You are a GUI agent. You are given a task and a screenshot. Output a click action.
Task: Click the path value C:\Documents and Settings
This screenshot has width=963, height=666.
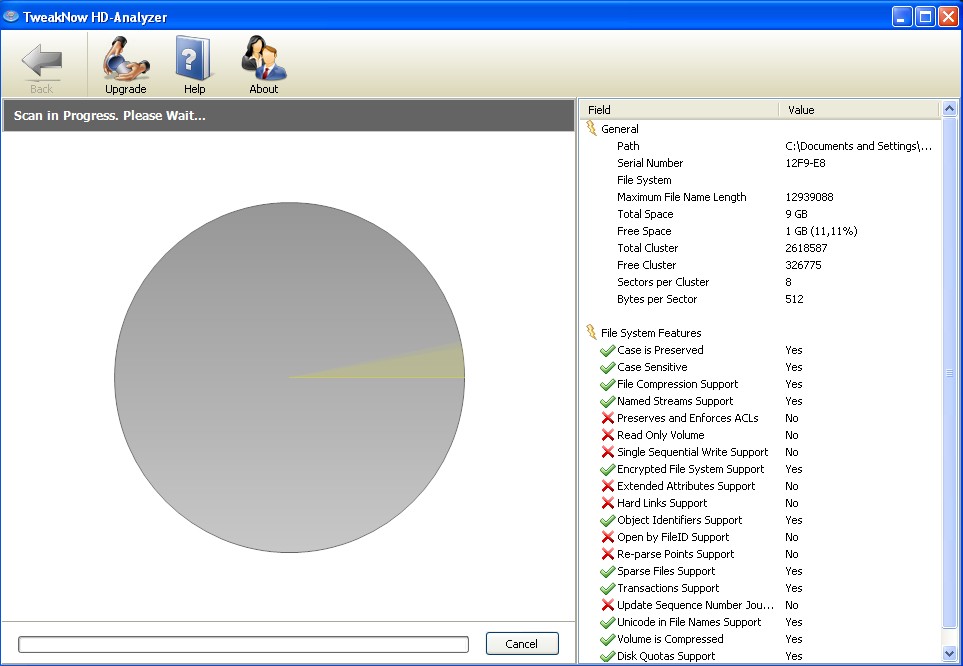pos(859,146)
